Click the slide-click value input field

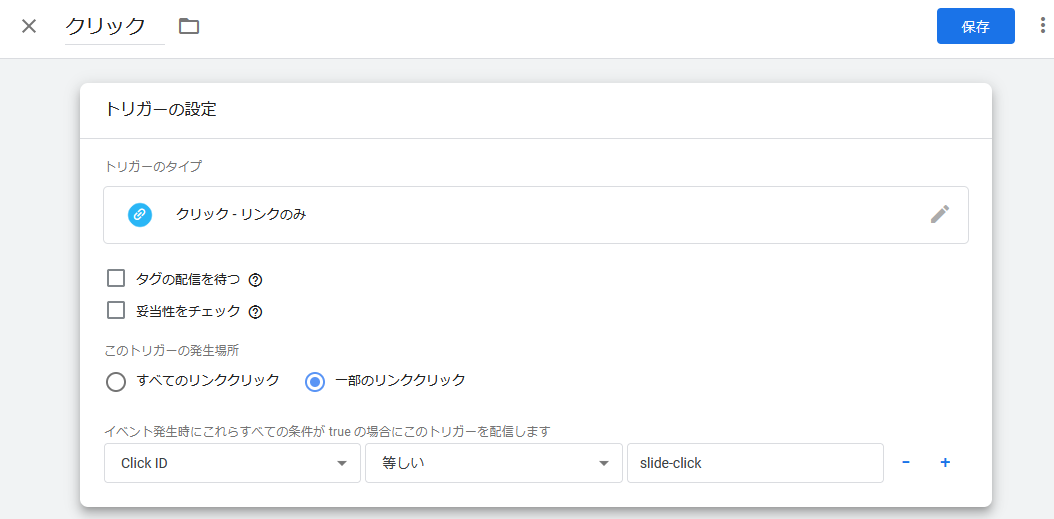click(756, 463)
